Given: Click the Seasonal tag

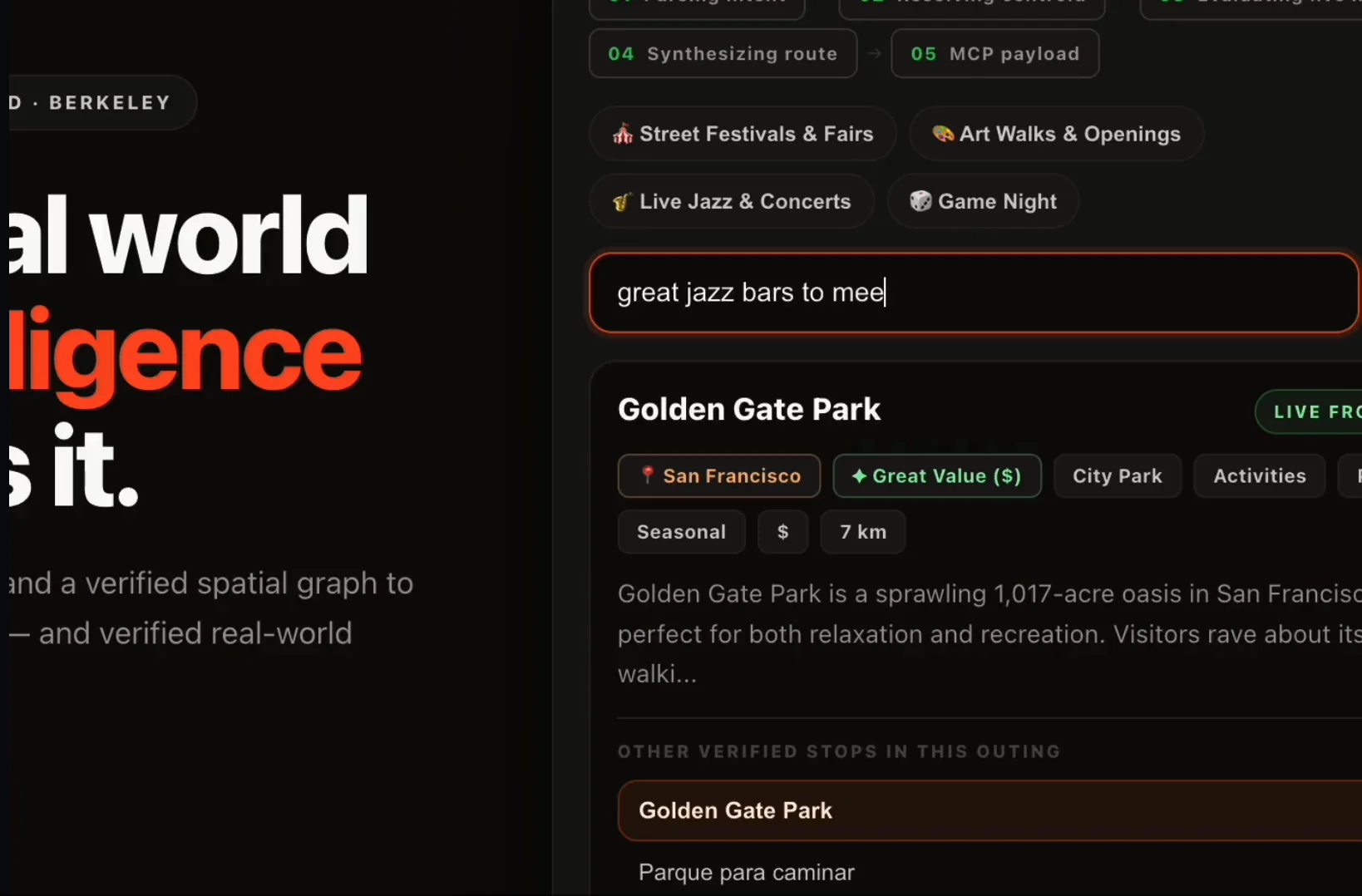Looking at the screenshot, I should [x=682, y=532].
